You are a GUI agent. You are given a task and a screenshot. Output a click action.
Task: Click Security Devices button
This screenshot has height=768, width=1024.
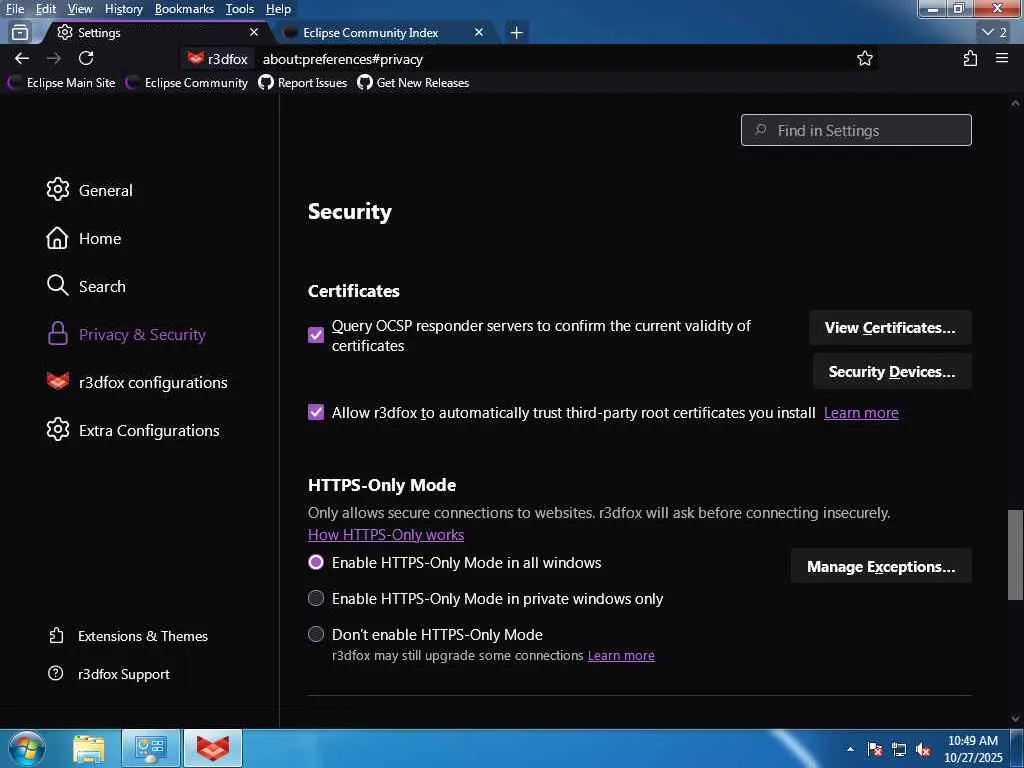pos(892,372)
